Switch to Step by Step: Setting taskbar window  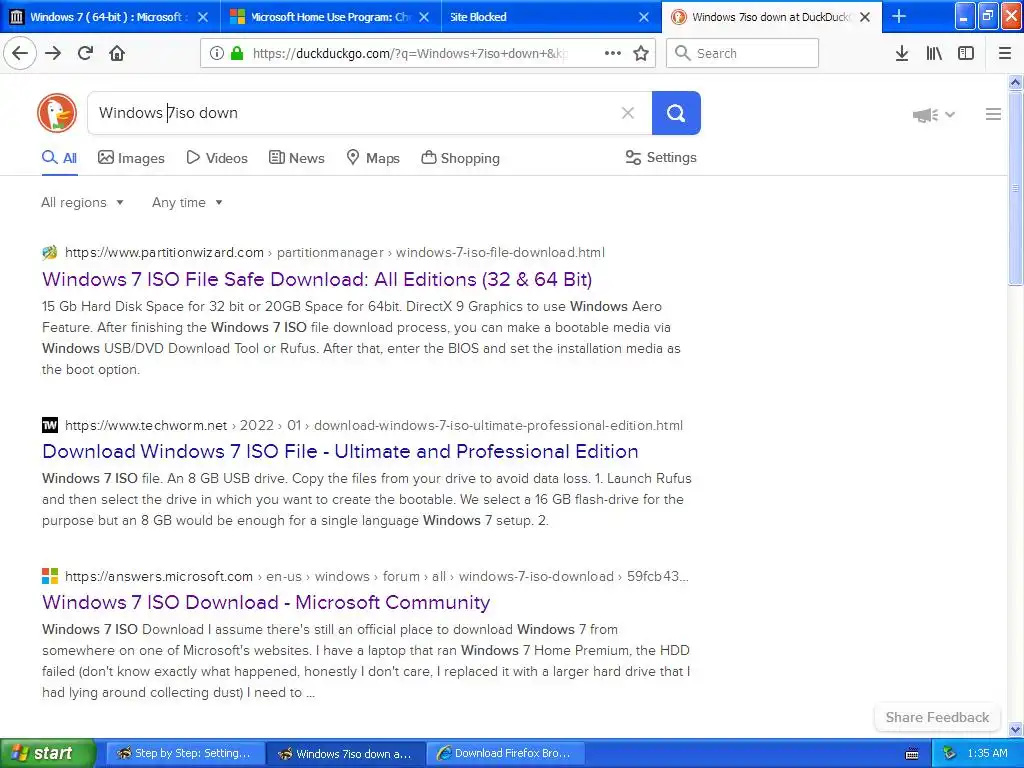pos(185,754)
